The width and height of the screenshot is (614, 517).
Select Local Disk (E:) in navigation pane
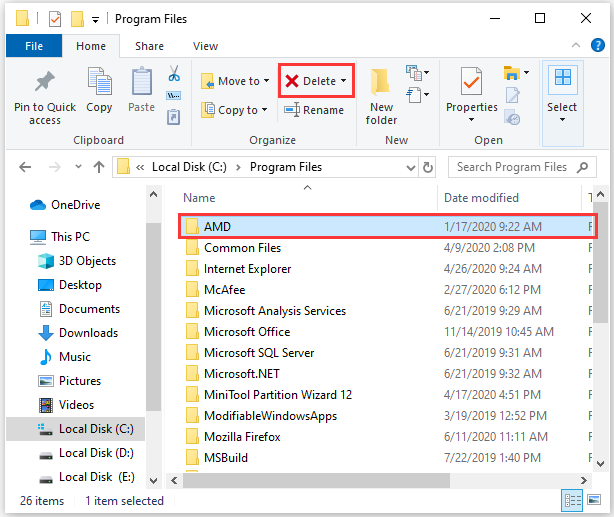[86, 477]
